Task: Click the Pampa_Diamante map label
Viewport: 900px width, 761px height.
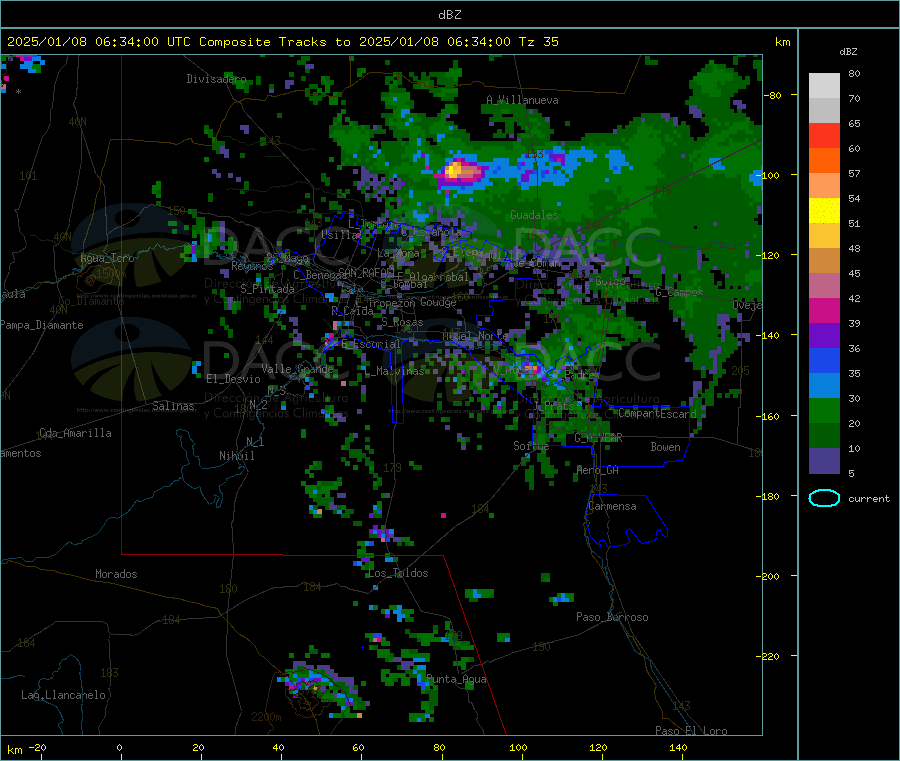Action: [42, 325]
